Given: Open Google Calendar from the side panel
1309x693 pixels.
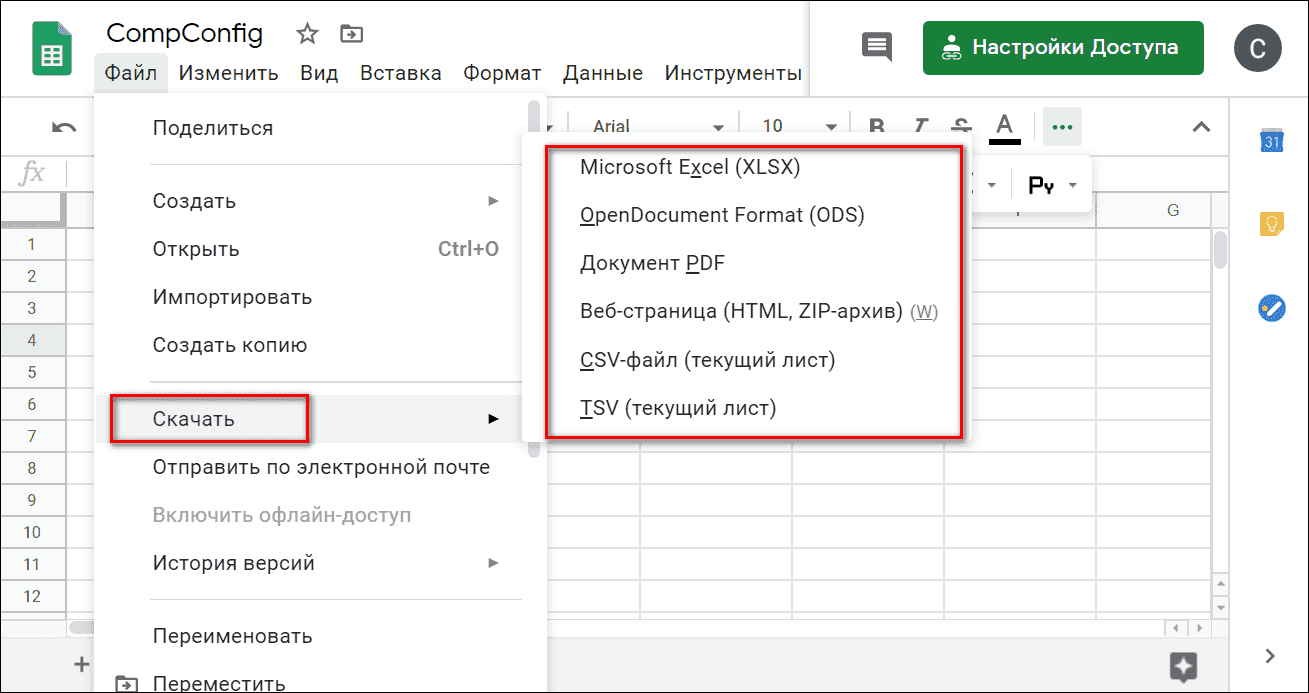Looking at the screenshot, I should point(1272,141).
